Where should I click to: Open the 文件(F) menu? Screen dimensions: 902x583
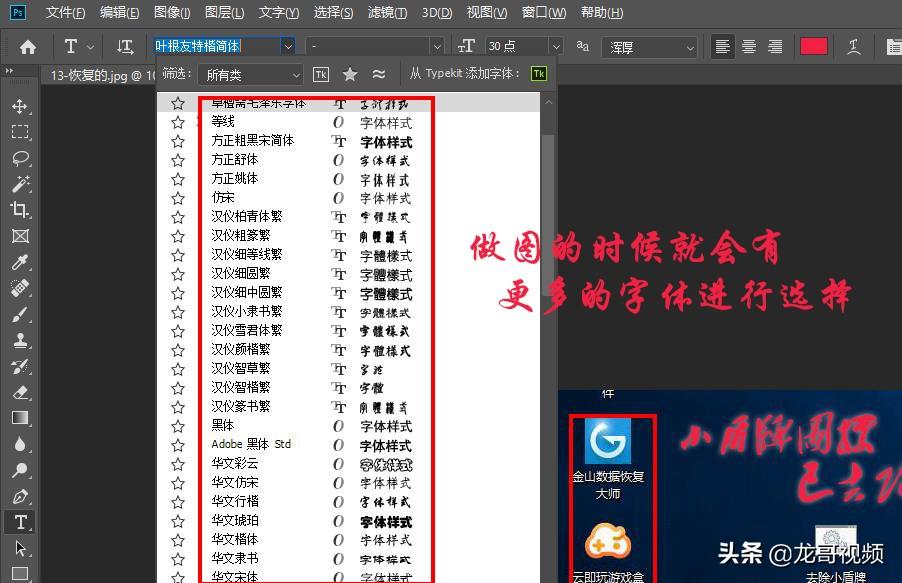[65, 12]
